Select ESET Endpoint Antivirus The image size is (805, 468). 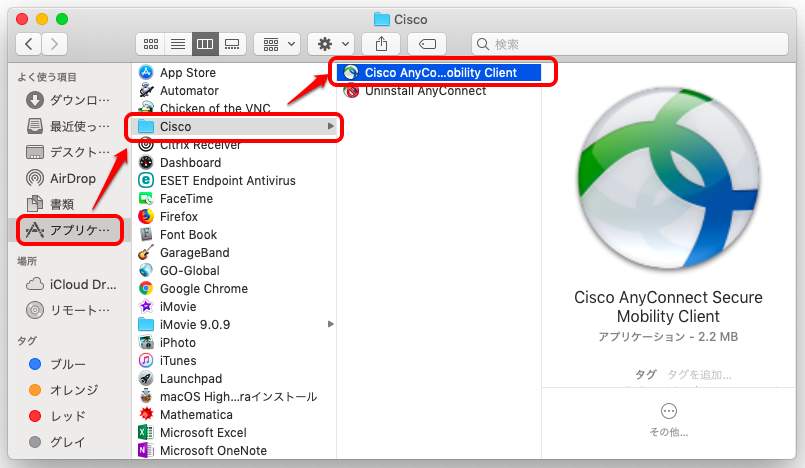click(234, 181)
